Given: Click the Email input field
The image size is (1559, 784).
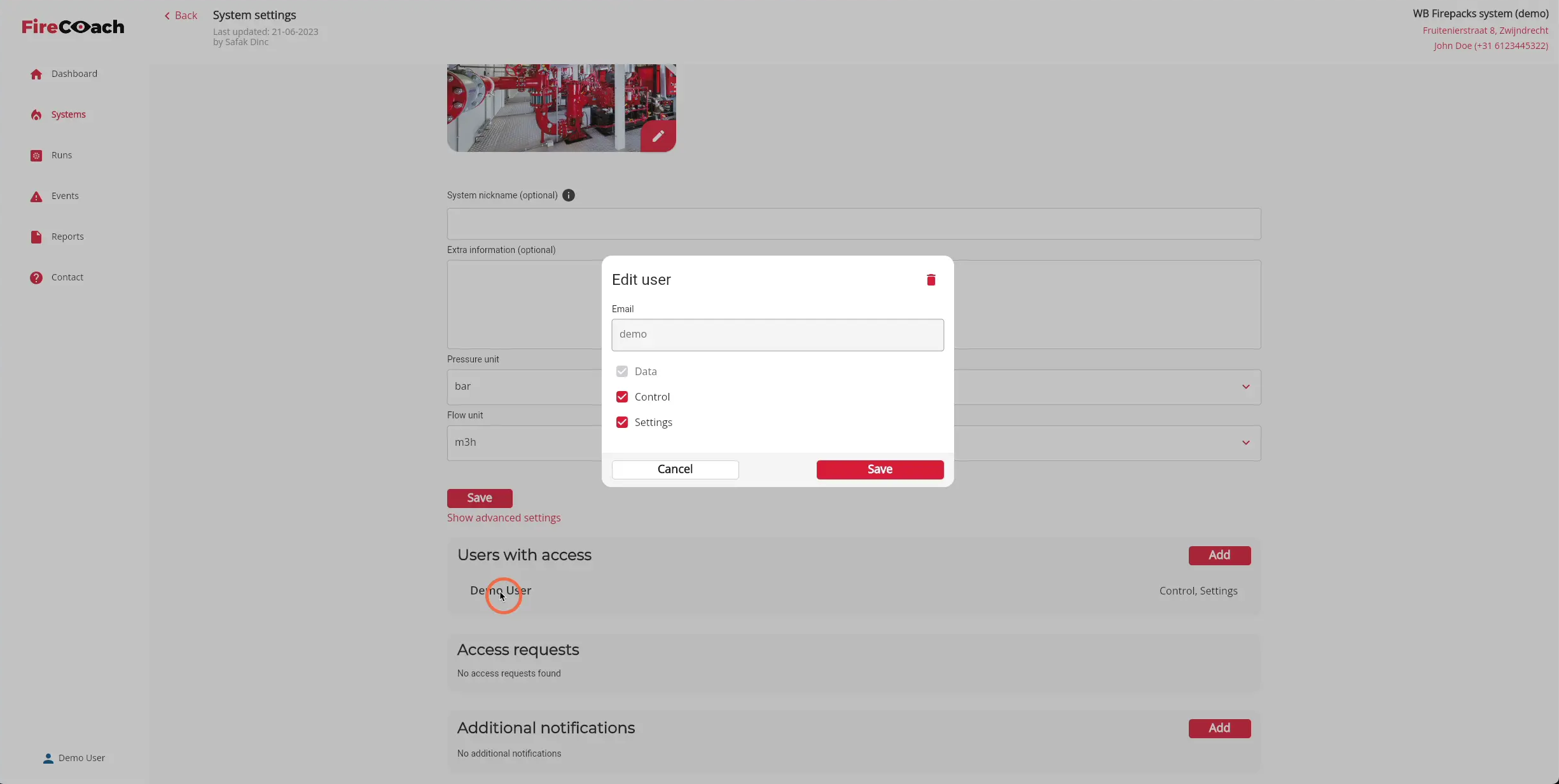Looking at the screenshot, I should click(777, 334).
